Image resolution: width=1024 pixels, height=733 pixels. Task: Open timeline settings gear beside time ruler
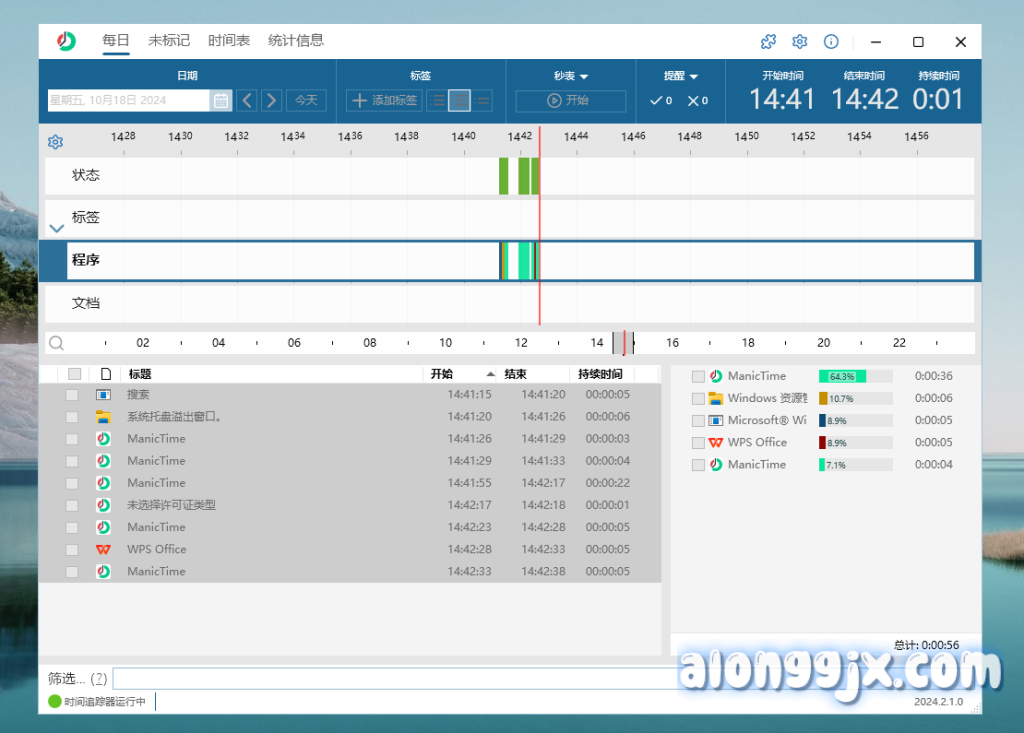56,142
